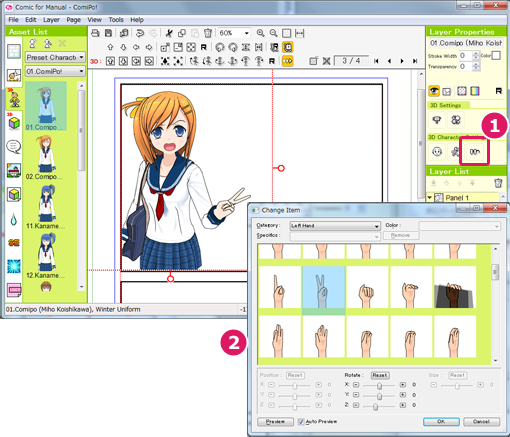Viewport: 510px width, 437px height.
Task: Click OK in Change Item dialog
Action: click(441, 422)
